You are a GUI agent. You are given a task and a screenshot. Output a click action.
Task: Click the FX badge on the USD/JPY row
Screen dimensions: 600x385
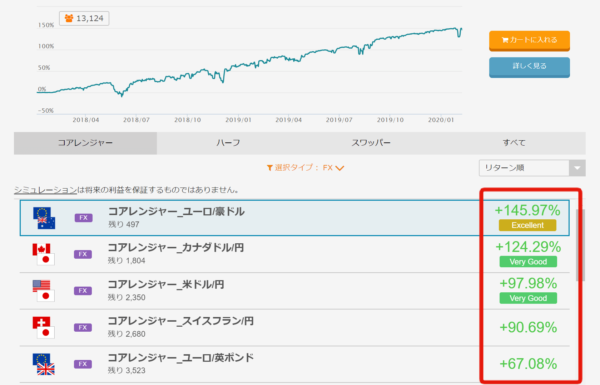(83, 291)
